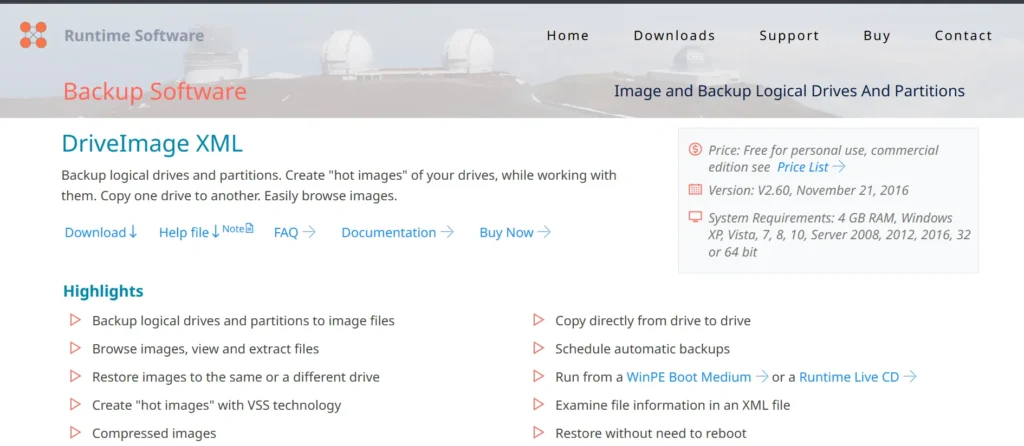Navigate to the Contact page
Image resolution: width=1024 pixels, height=446 pixels.
point(963,35)
